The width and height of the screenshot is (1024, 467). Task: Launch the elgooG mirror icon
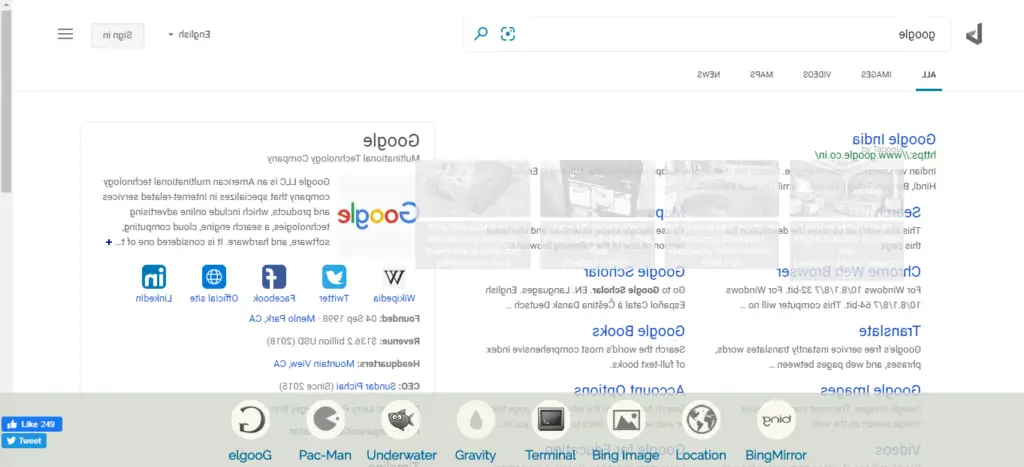250,419
